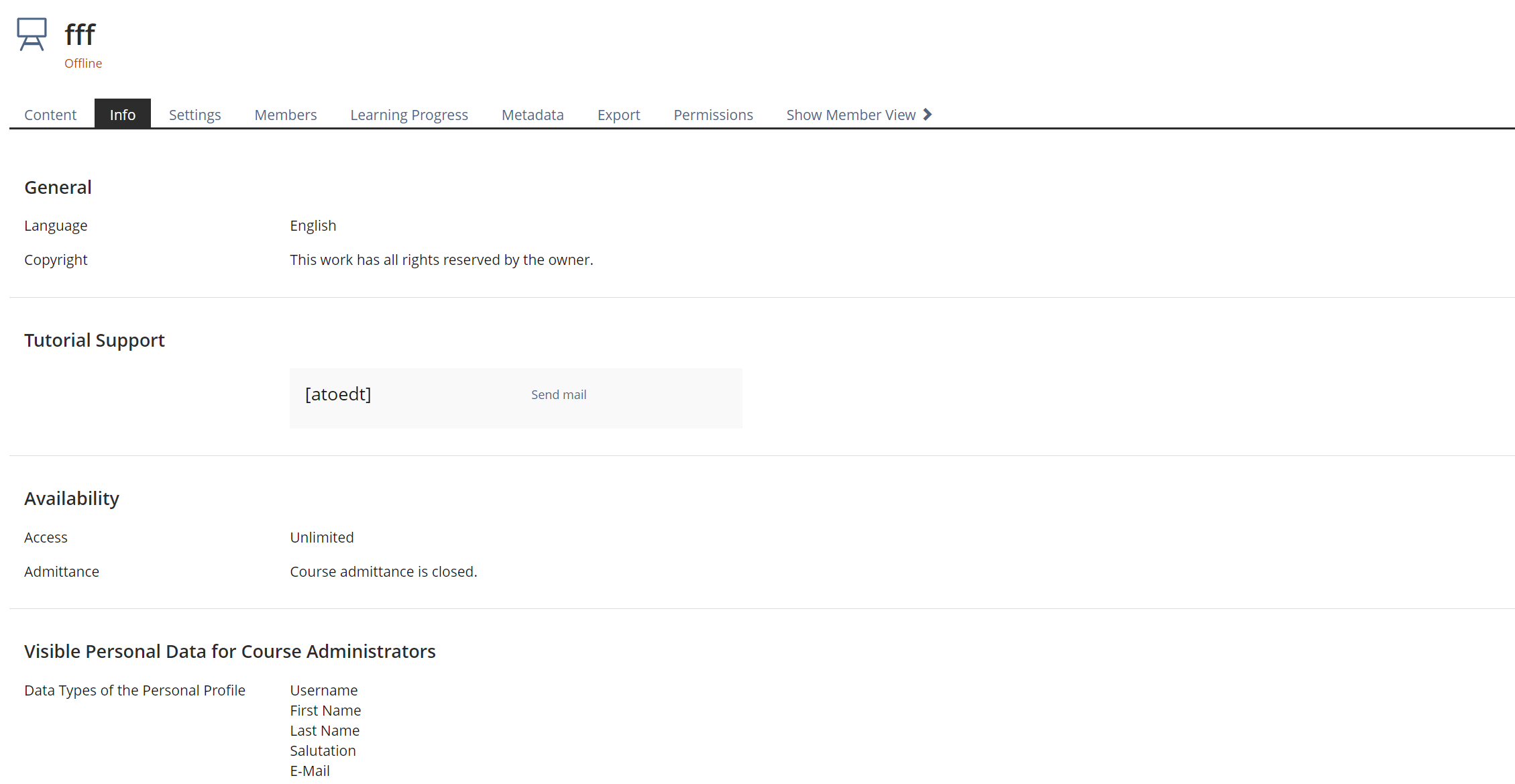This screenshot has width=1515, height=784.
Task: Switch to the Settings tab
Action: (x=194, y=115)
